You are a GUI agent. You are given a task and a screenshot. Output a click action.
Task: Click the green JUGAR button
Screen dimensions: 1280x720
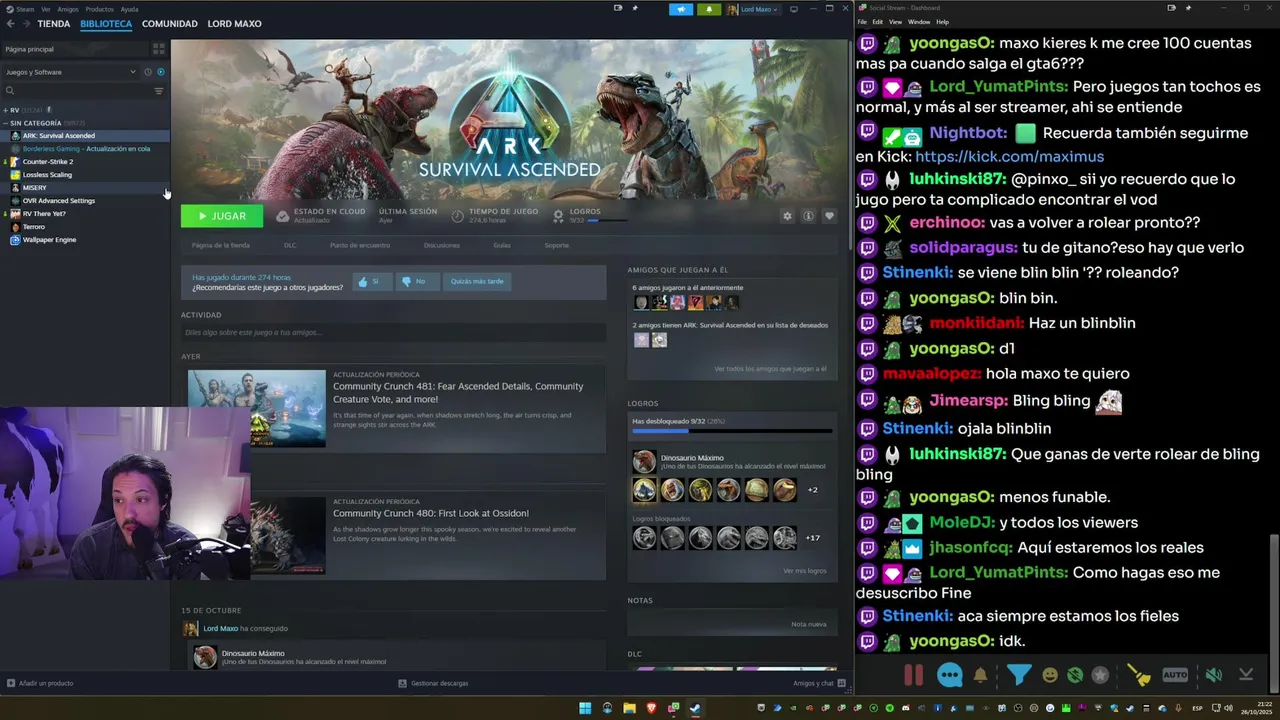click(x=222, y=216)
